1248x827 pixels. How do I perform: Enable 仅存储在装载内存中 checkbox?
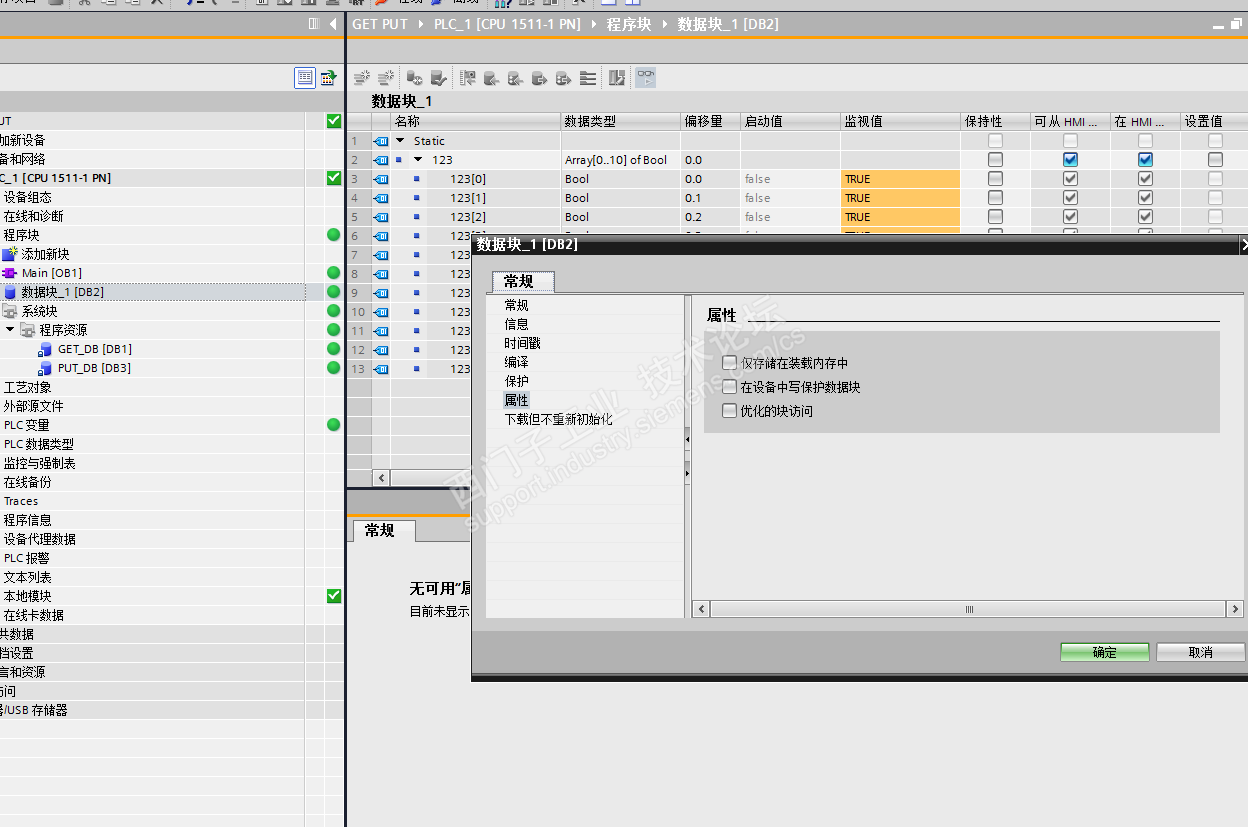pos(729,363)
